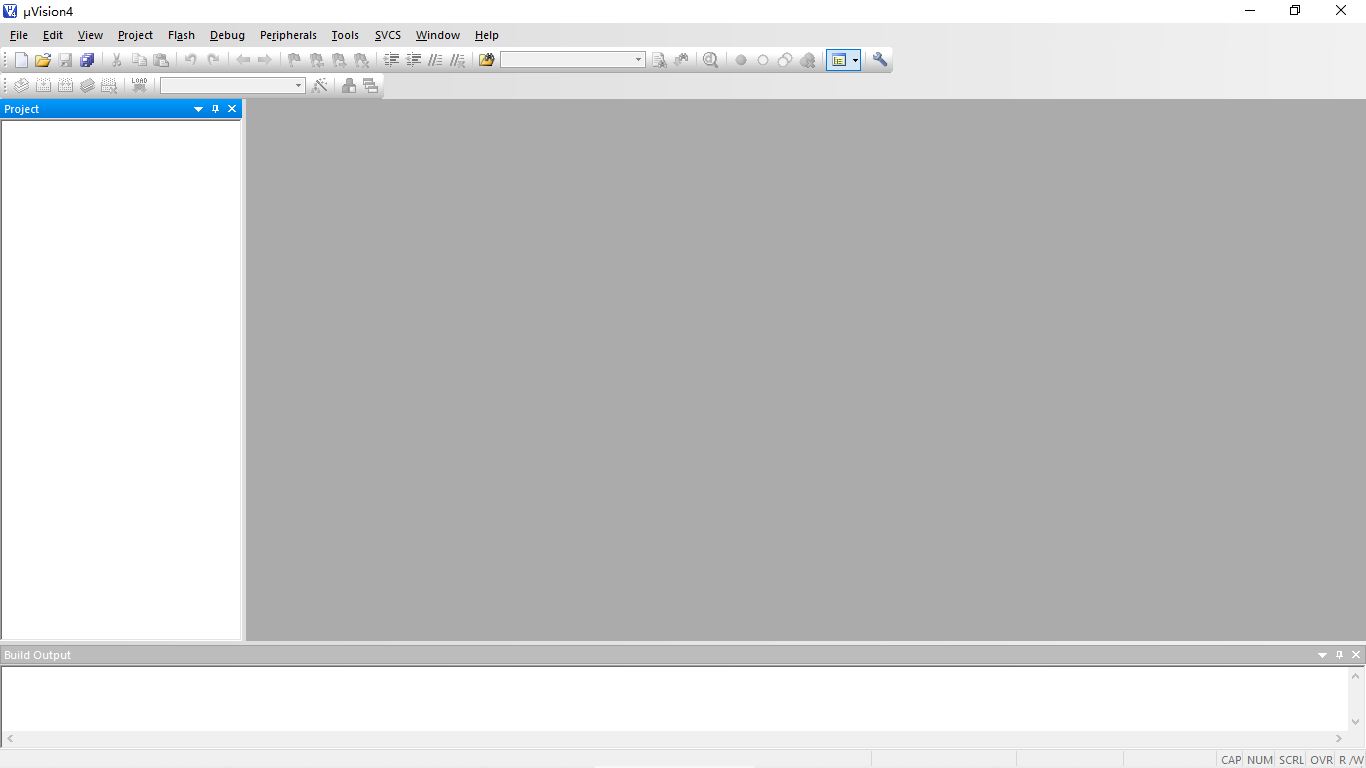Open the SVCS menu

pyautogui.click(x=388, y=35)
